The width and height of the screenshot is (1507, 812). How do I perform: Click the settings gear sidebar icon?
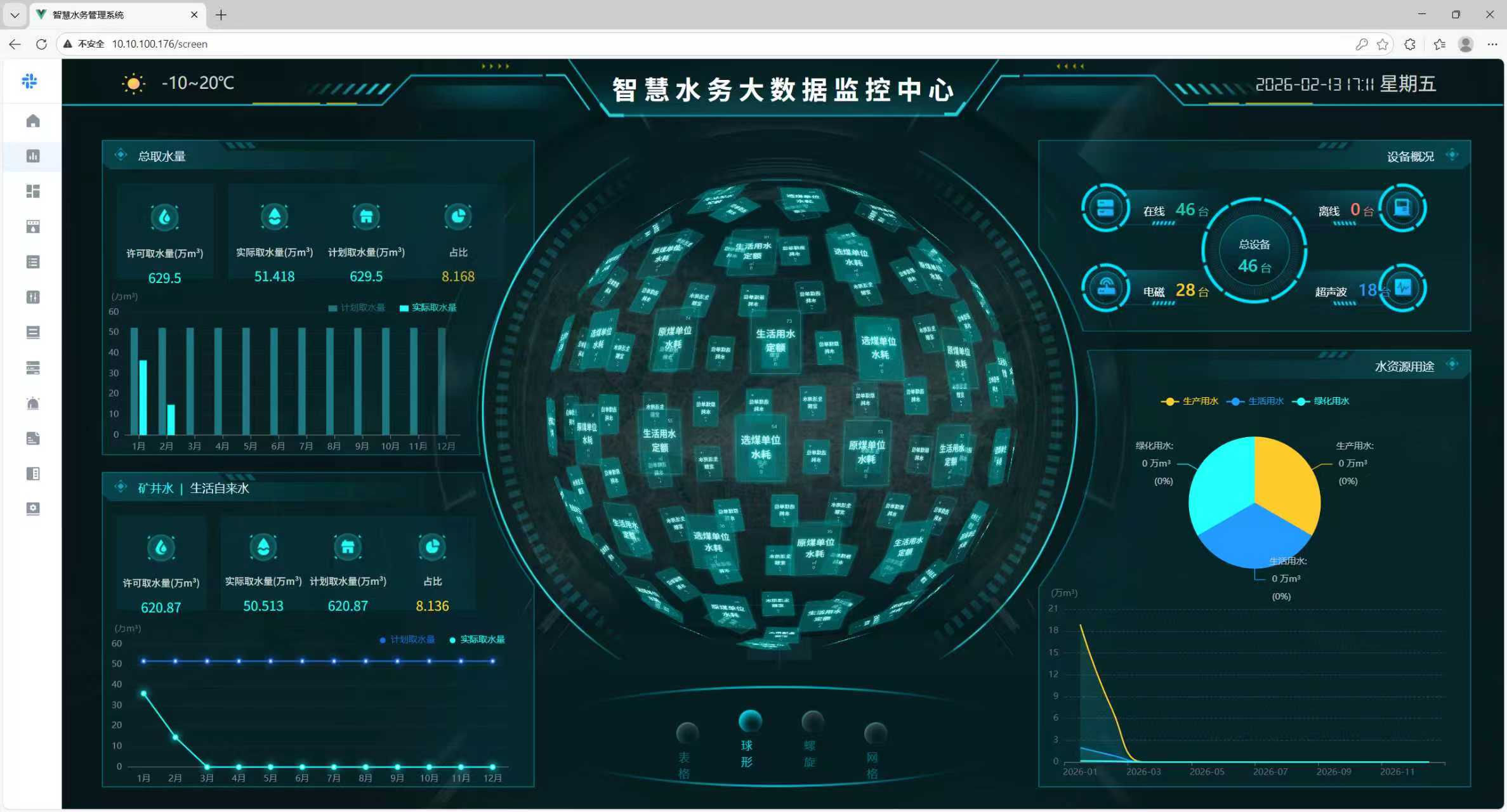coord(33,509)
